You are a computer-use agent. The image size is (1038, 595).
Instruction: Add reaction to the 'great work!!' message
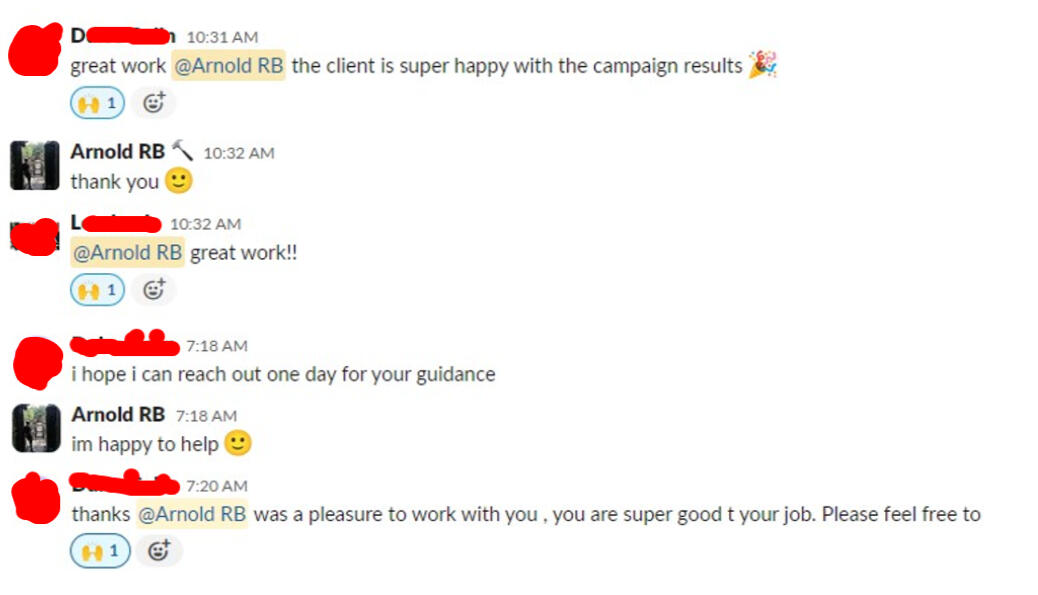click(154, 290)
